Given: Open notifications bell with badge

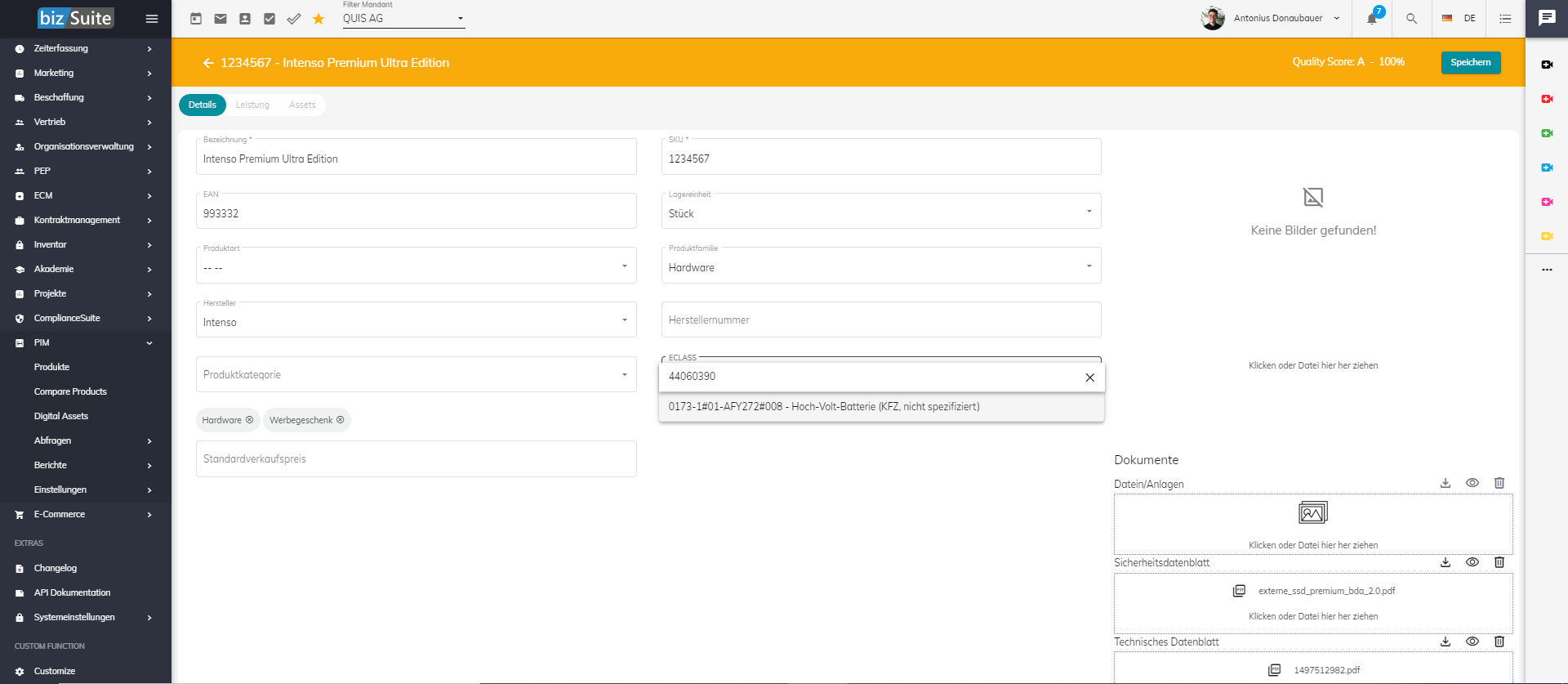Looking at the screenshot, I should 1374,17.
